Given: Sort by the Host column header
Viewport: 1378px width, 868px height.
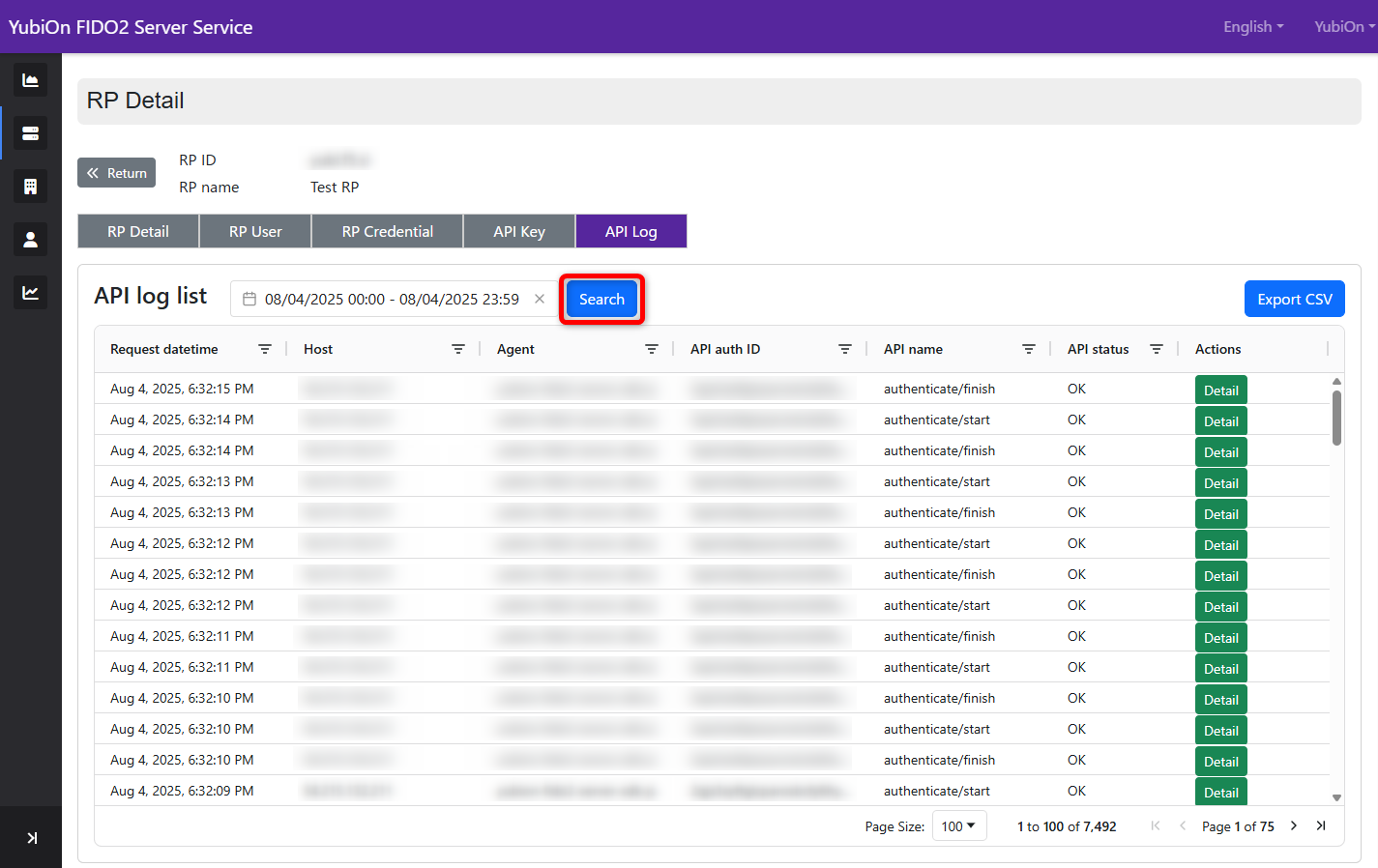Looking at the screenshot, I should [318, 349].
